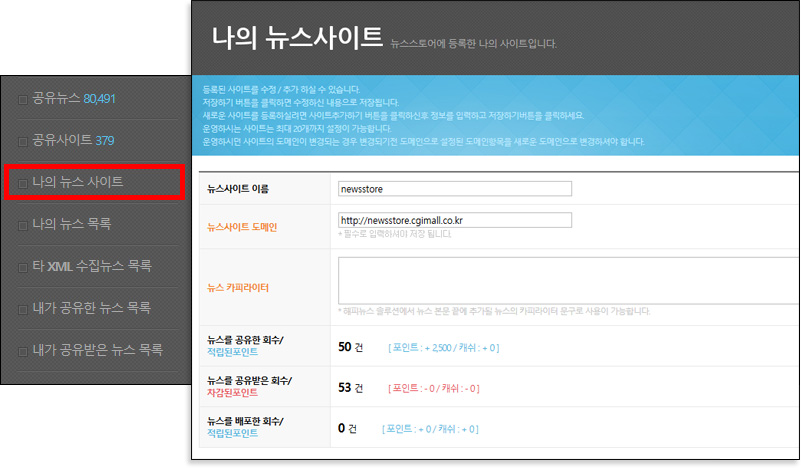Click the 필수로 입력하셔야 저장 hint text
The width and height of the screenshot is (801, 468).
pos(394,234)
